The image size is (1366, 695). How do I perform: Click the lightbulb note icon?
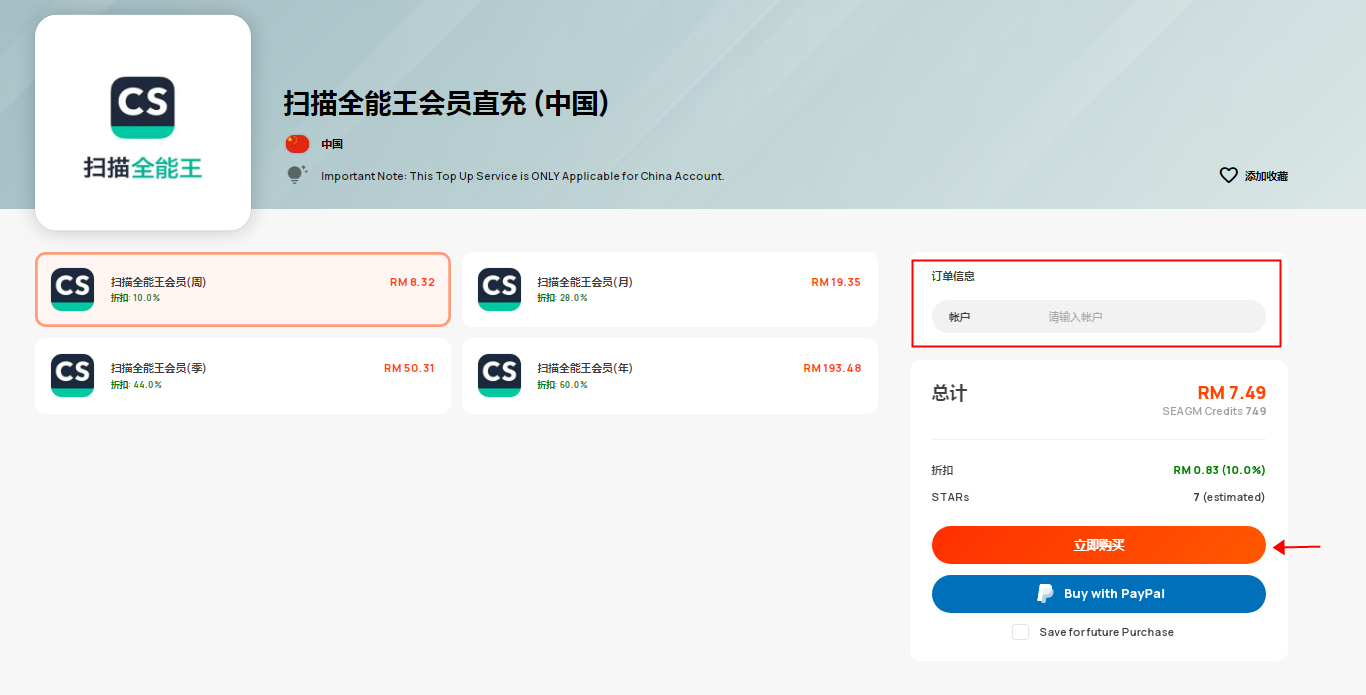(x=297, y=175)
